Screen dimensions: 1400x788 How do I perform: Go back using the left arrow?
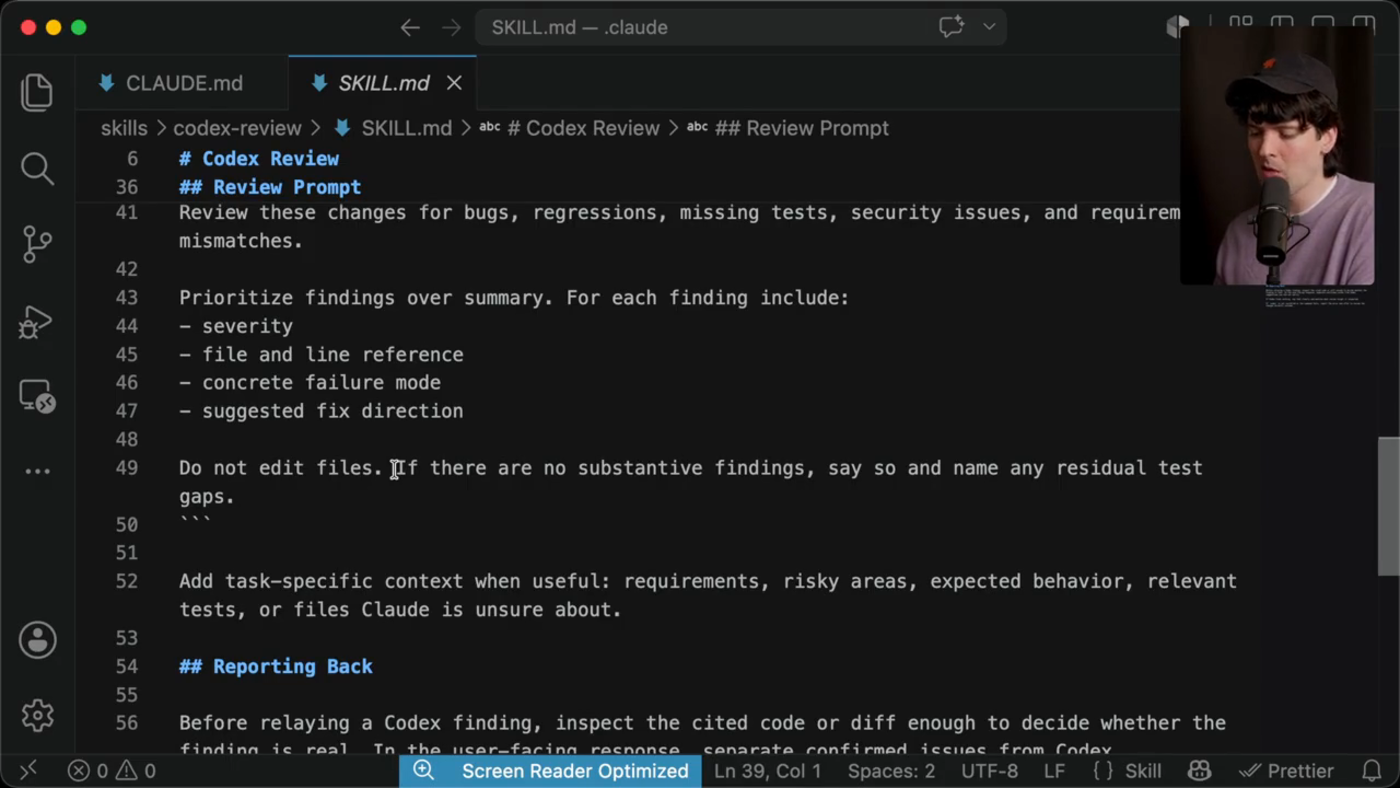pos(410,27)
